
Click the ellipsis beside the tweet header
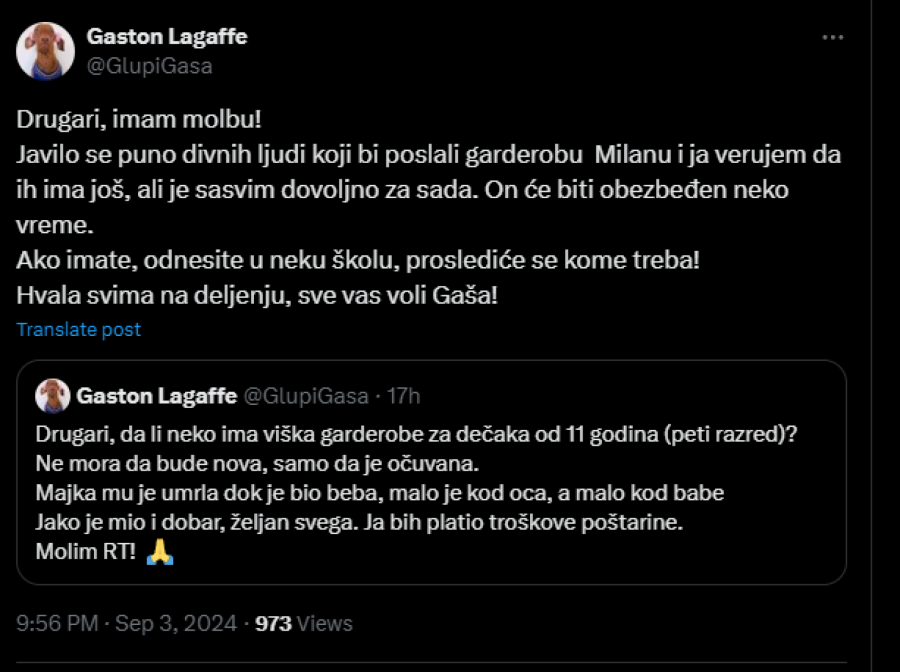click(x=832, y=37)
